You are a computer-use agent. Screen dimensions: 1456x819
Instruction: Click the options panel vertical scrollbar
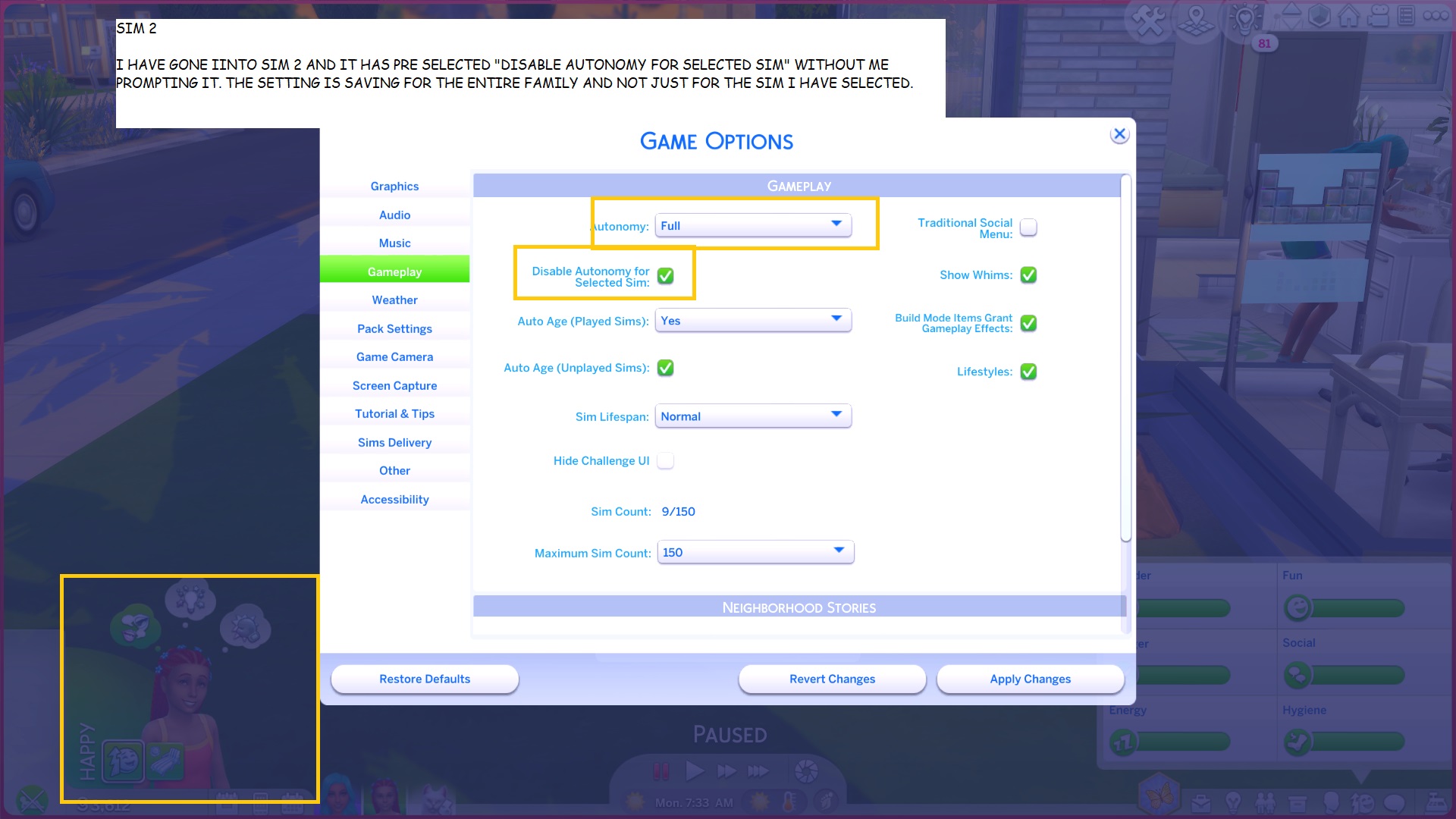pyautogui.click(x=1126, y=358)
